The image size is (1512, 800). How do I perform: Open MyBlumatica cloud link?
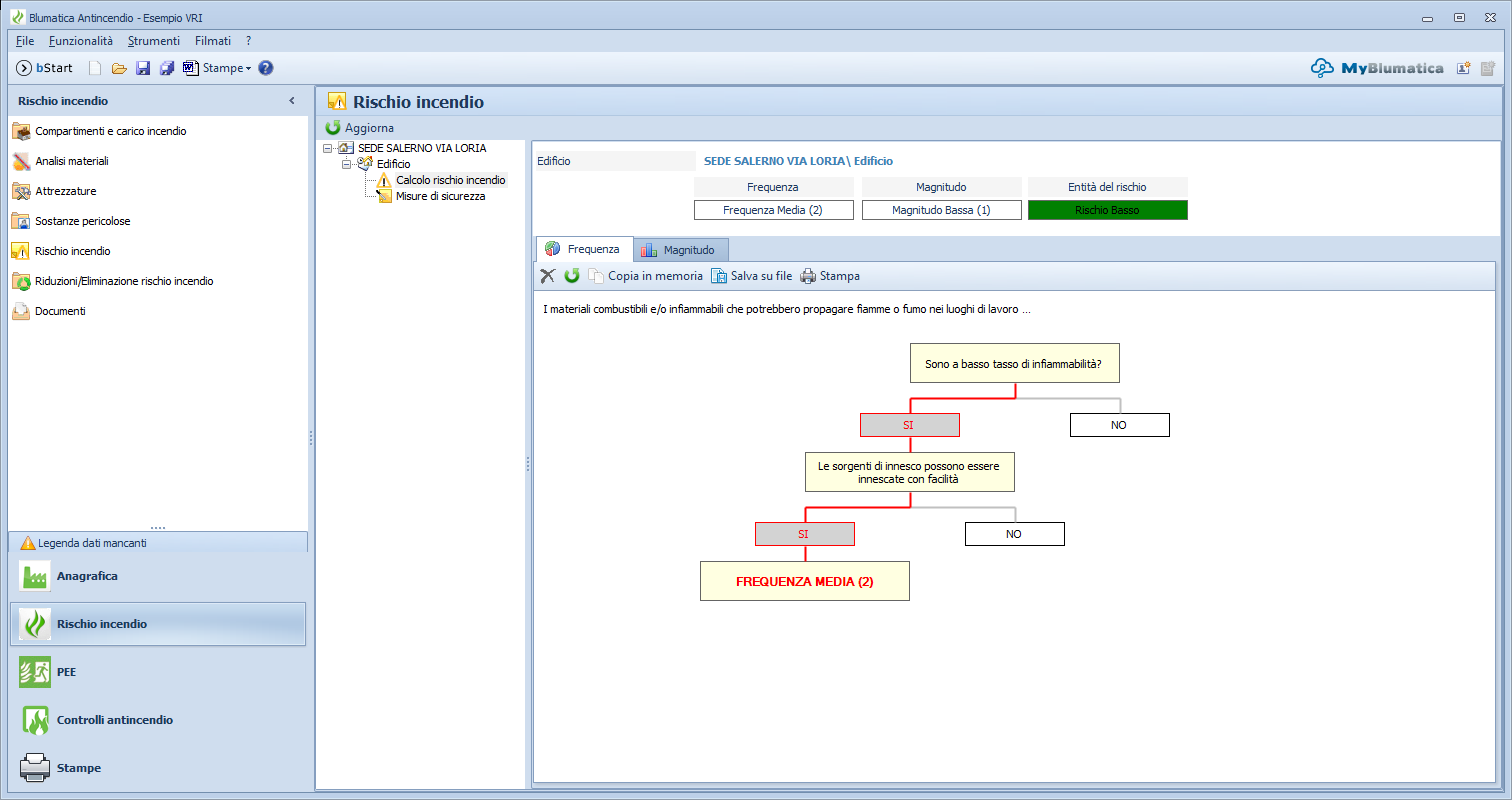1378,68
